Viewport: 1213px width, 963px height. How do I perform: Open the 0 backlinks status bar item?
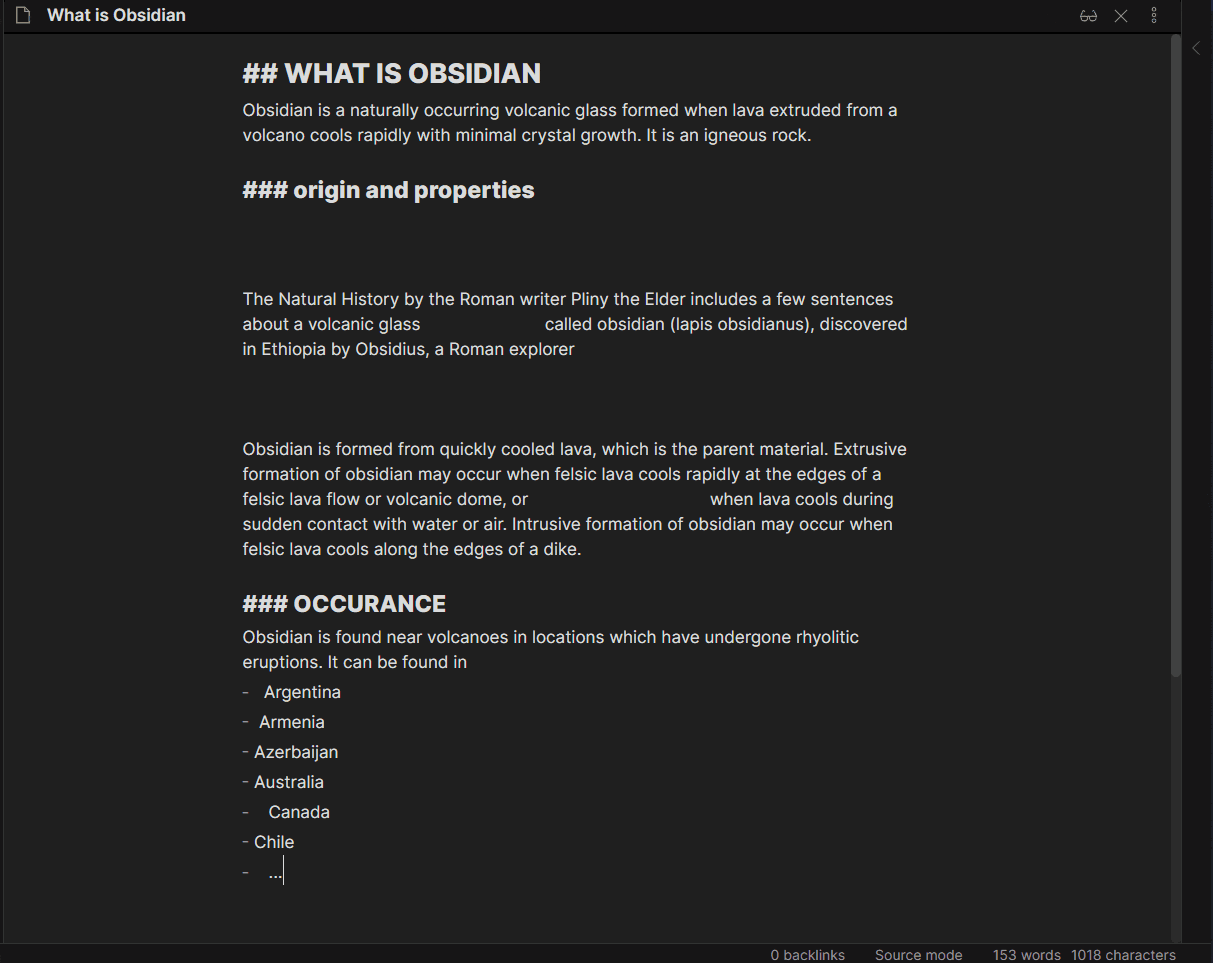pos(807,955)
